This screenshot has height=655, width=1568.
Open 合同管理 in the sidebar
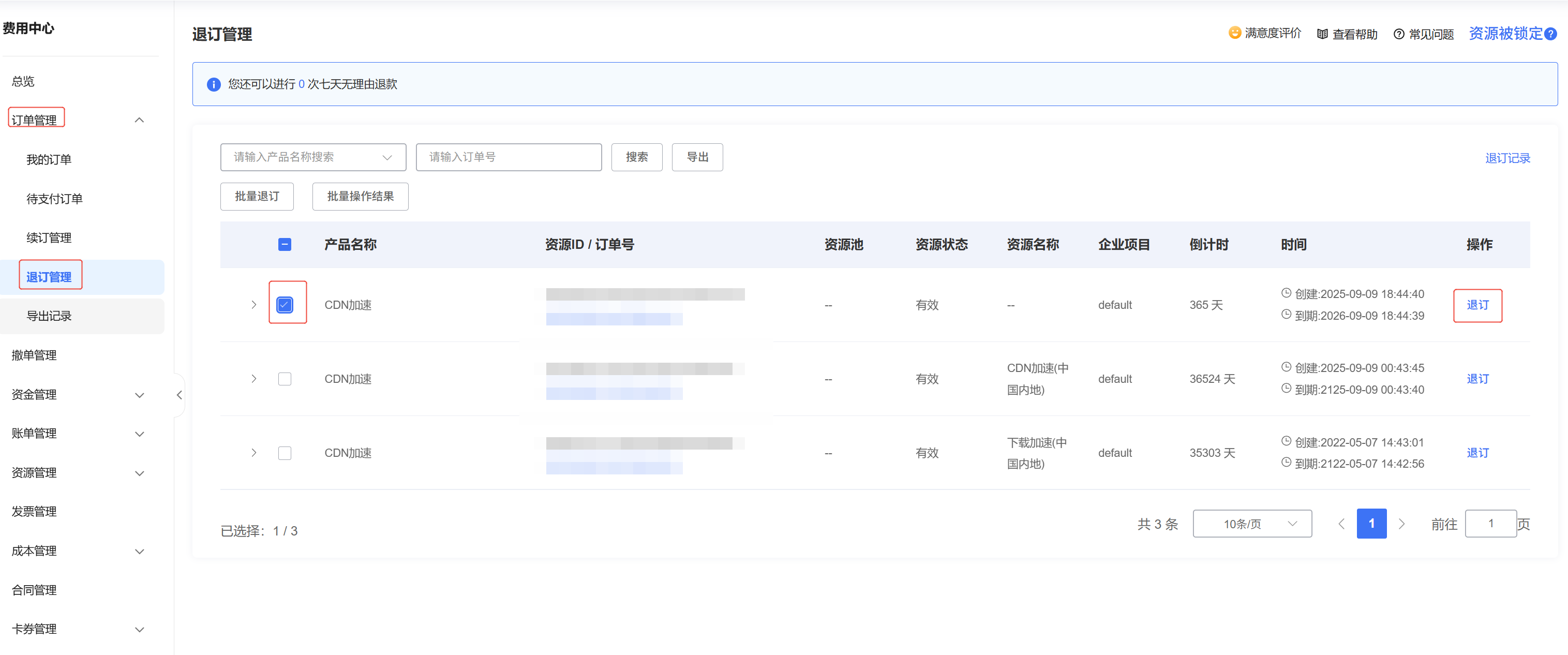tap(34, 590)
